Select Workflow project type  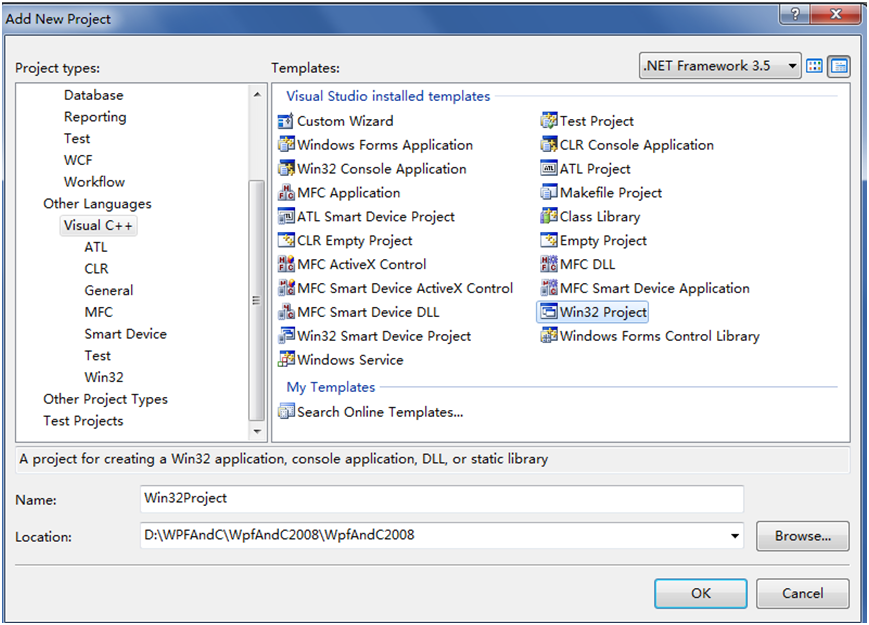click(94, 182)
